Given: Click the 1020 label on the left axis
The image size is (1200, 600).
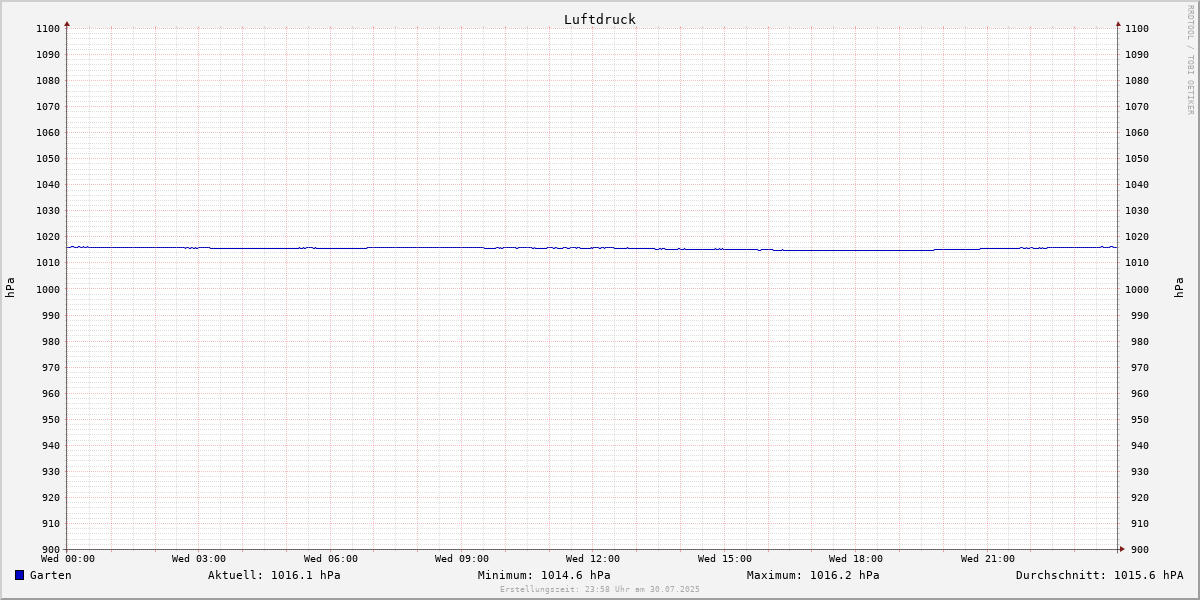Looking at the screenshot, I should point(48,237).
